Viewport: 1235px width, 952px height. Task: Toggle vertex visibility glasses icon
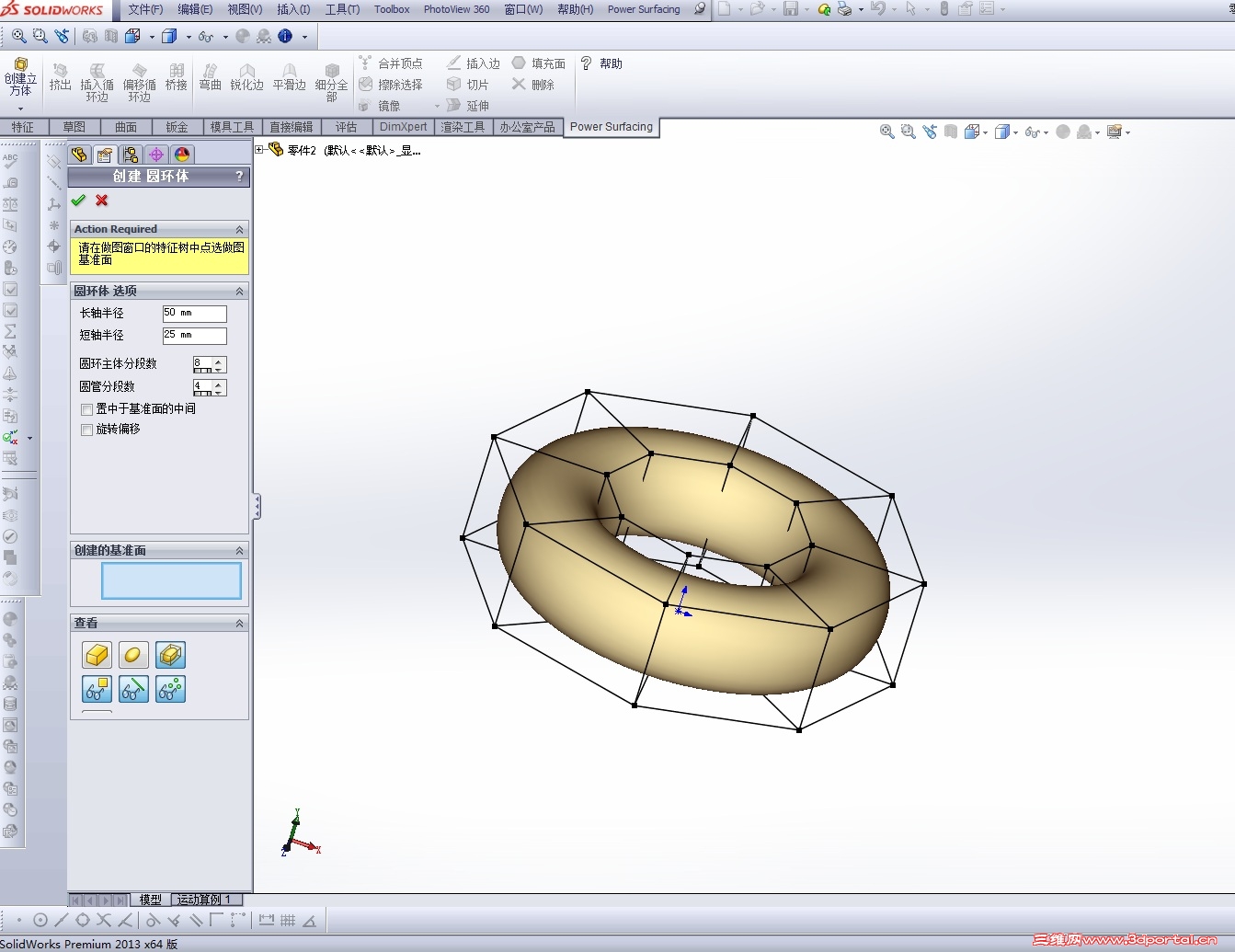(170, 689)
